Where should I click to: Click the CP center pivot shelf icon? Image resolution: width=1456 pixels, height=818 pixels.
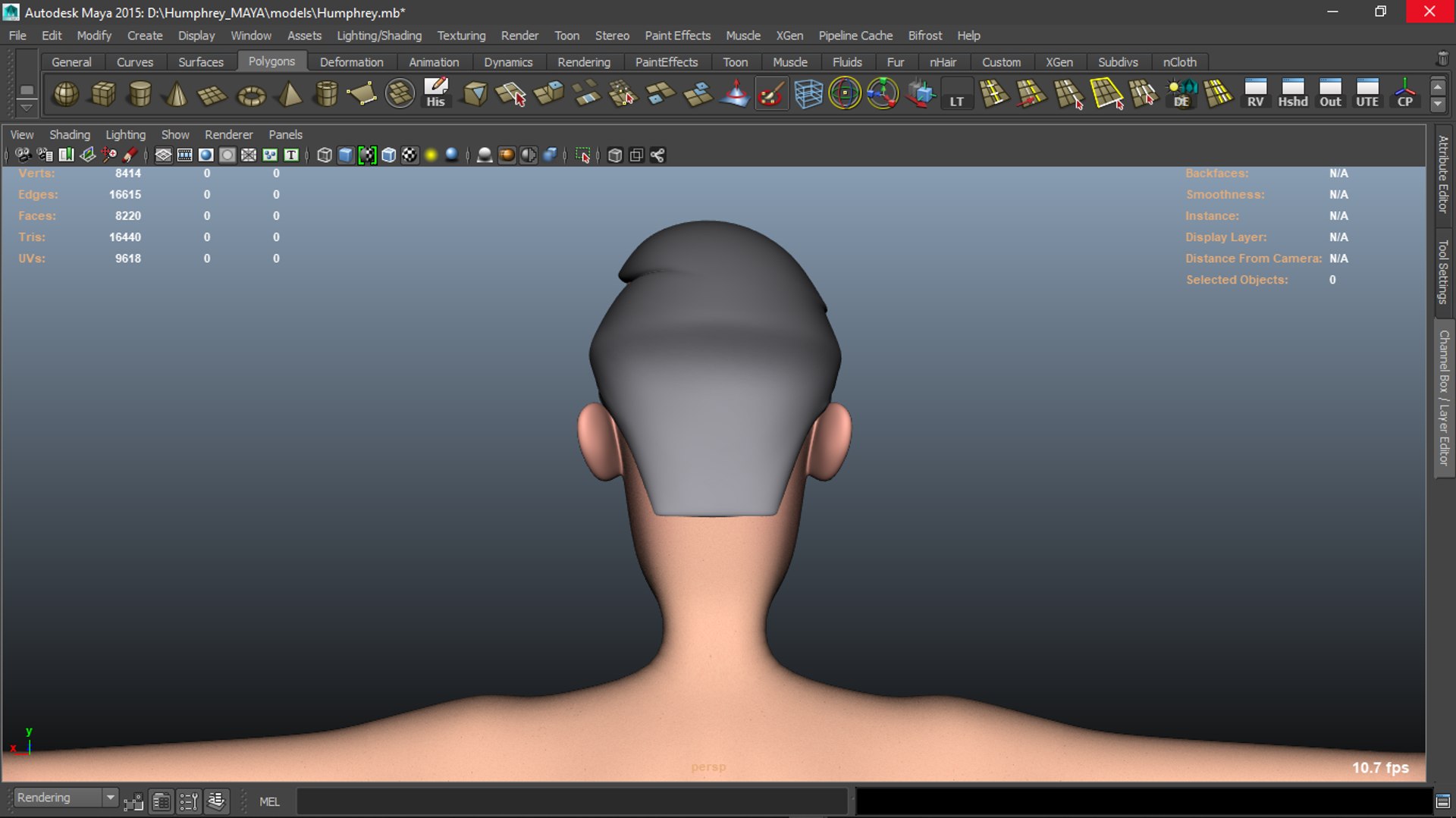pos(1404,93)
